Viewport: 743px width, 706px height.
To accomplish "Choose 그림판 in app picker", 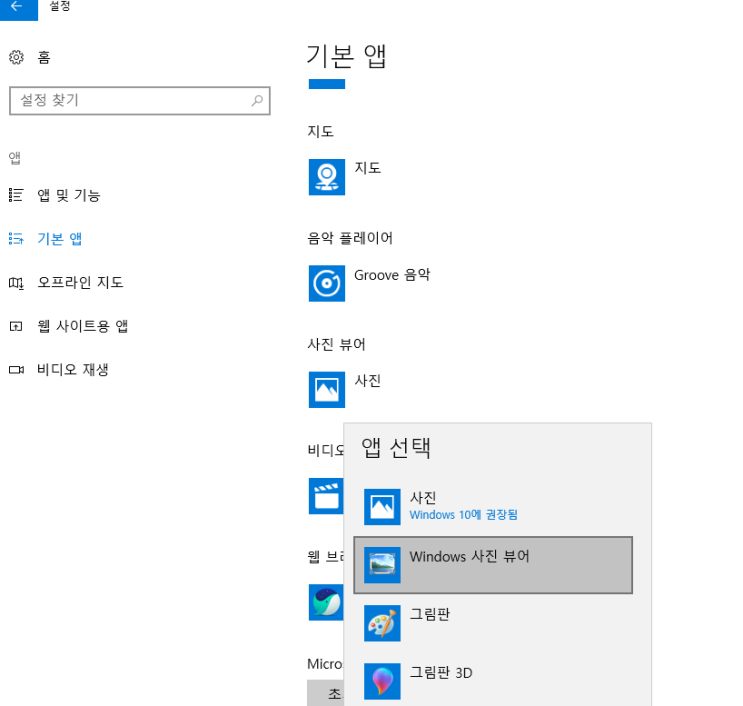I will pyautogui.click(x=493, y=623).
